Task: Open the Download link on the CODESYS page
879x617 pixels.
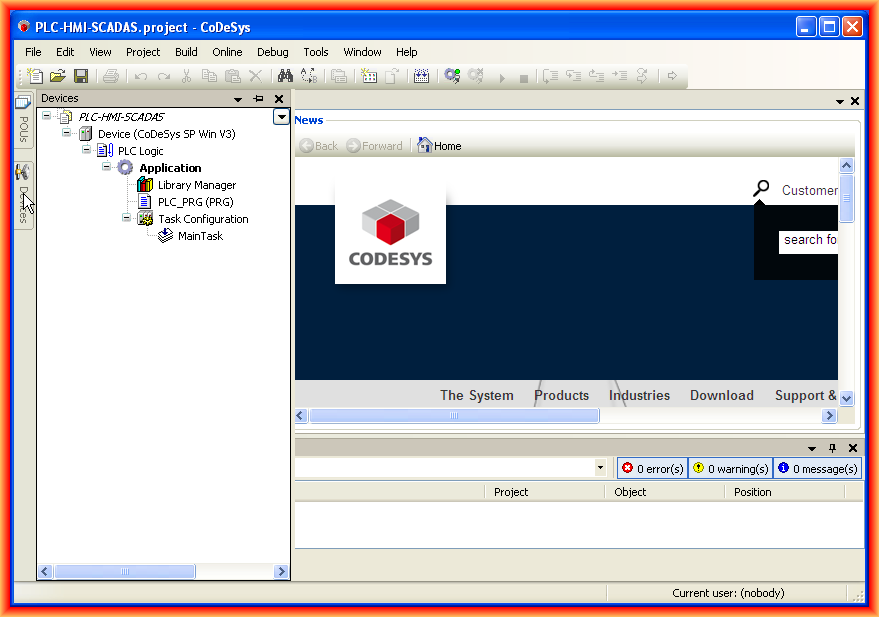Action: click(x=721, y=395)
